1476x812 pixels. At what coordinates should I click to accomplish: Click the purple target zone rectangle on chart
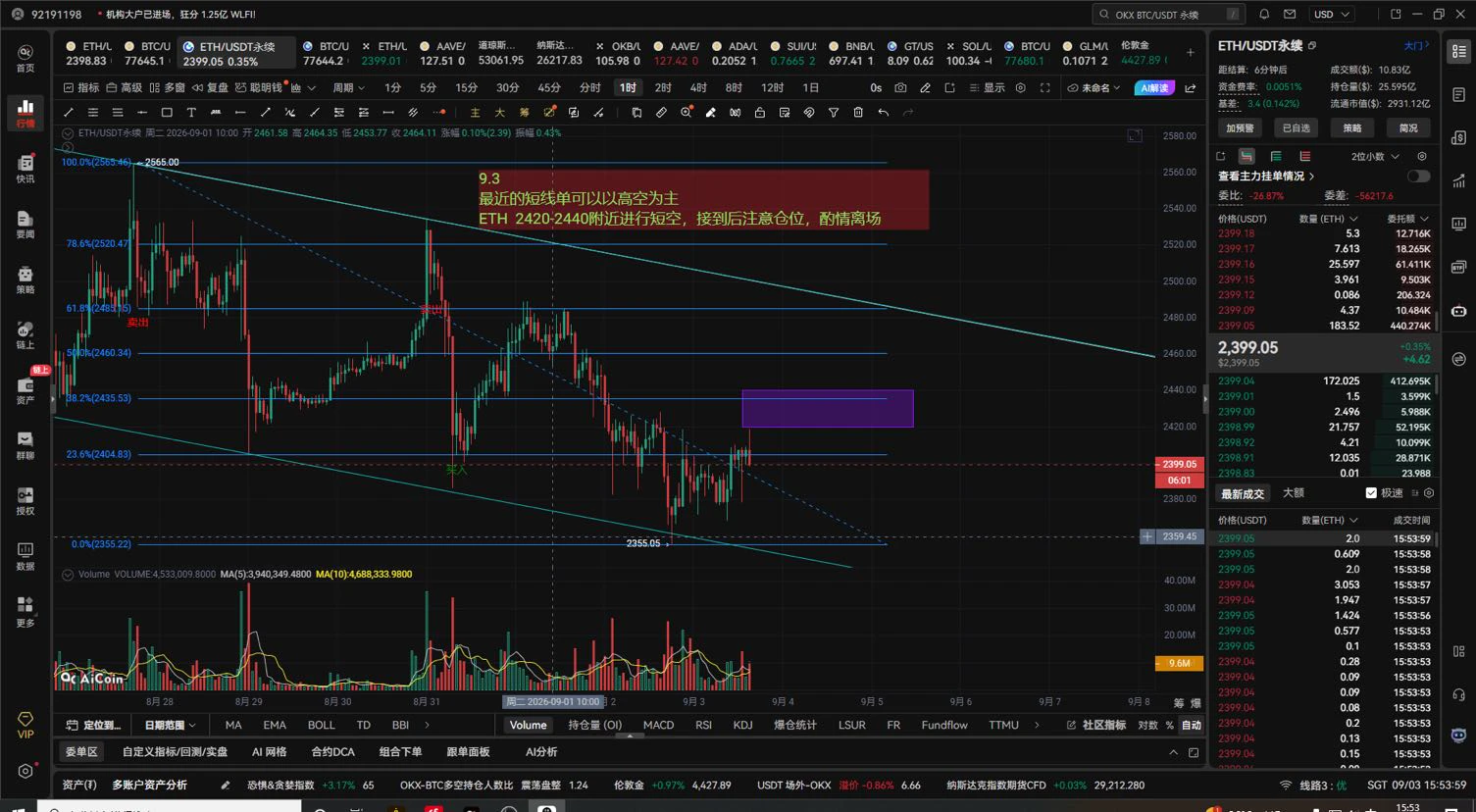(827, 409)
